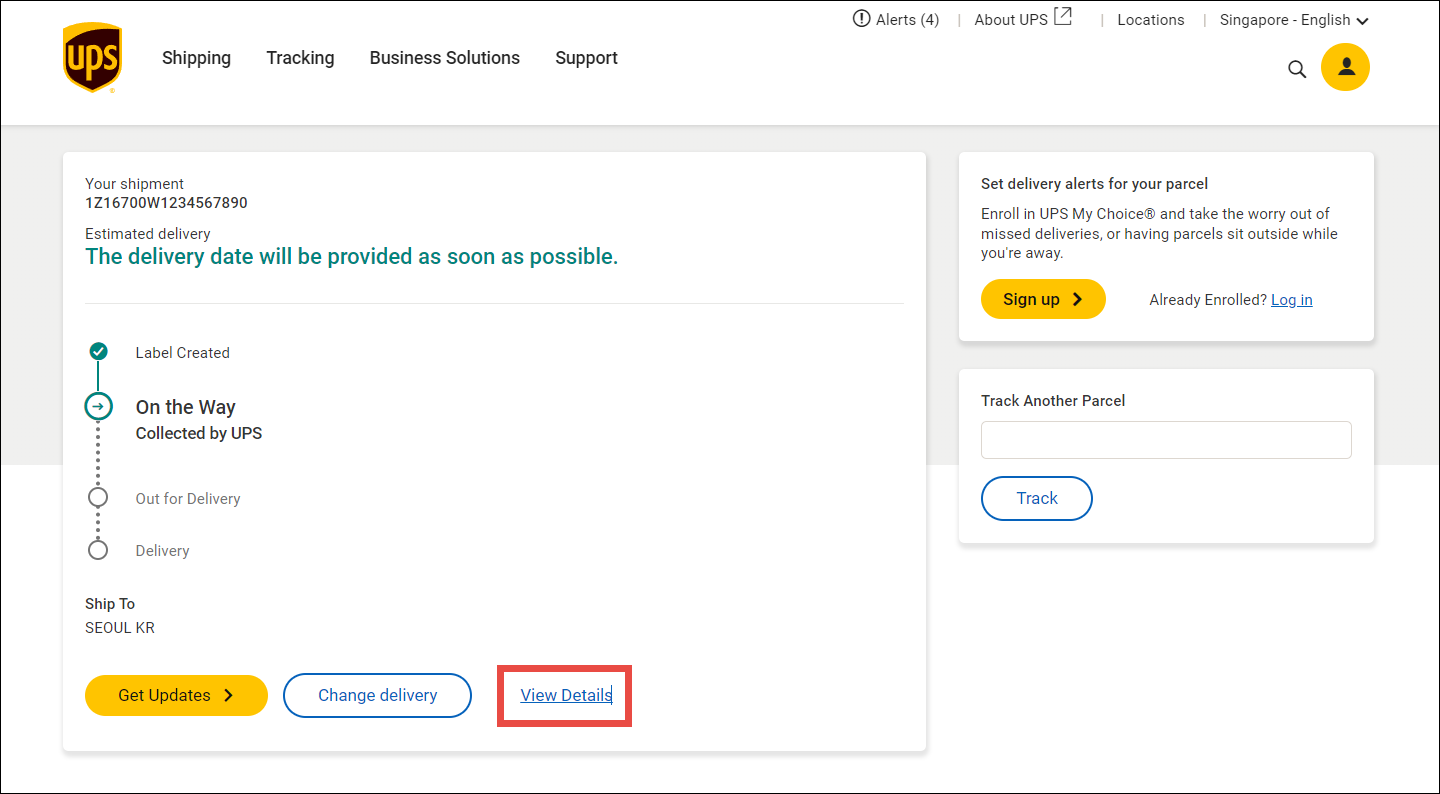
Task: Open the yellow user profile icon
Action: coord(1345,67)
